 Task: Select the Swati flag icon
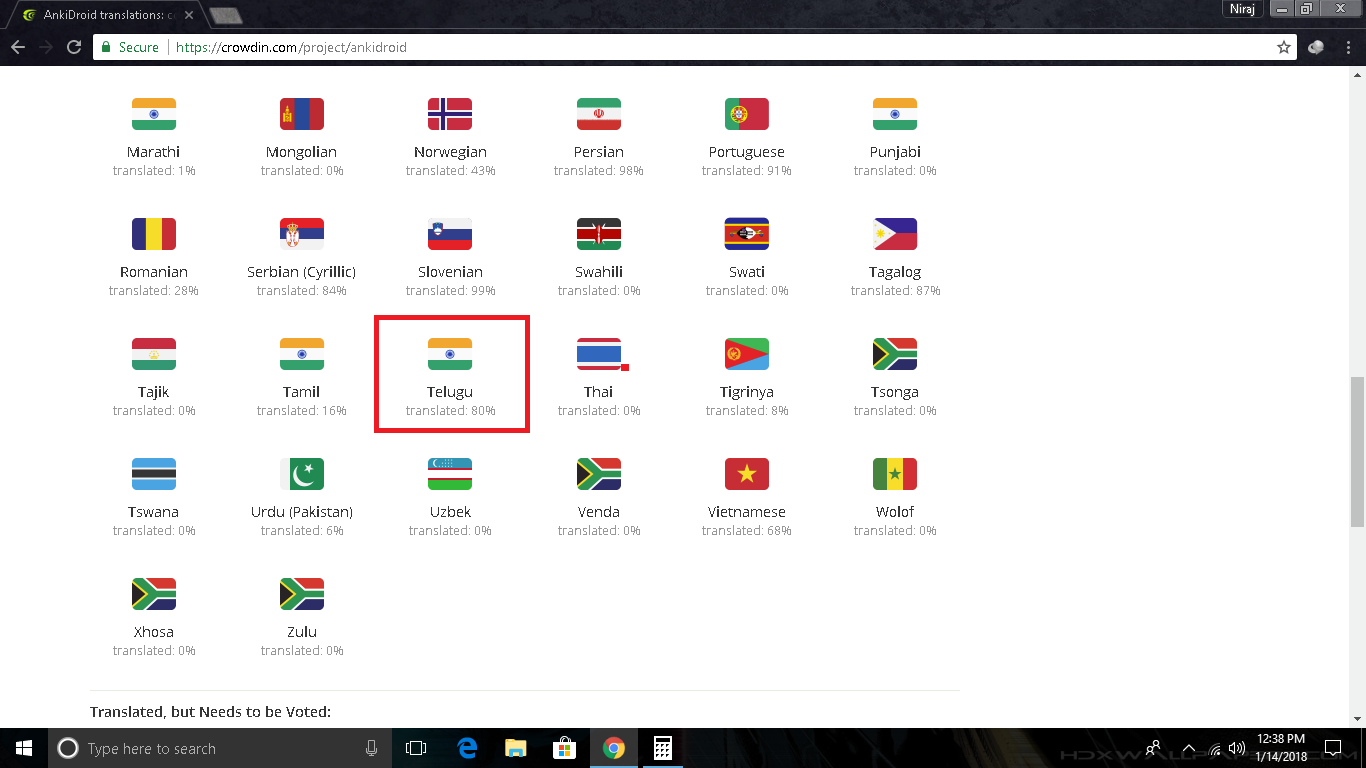pos(747,234)
